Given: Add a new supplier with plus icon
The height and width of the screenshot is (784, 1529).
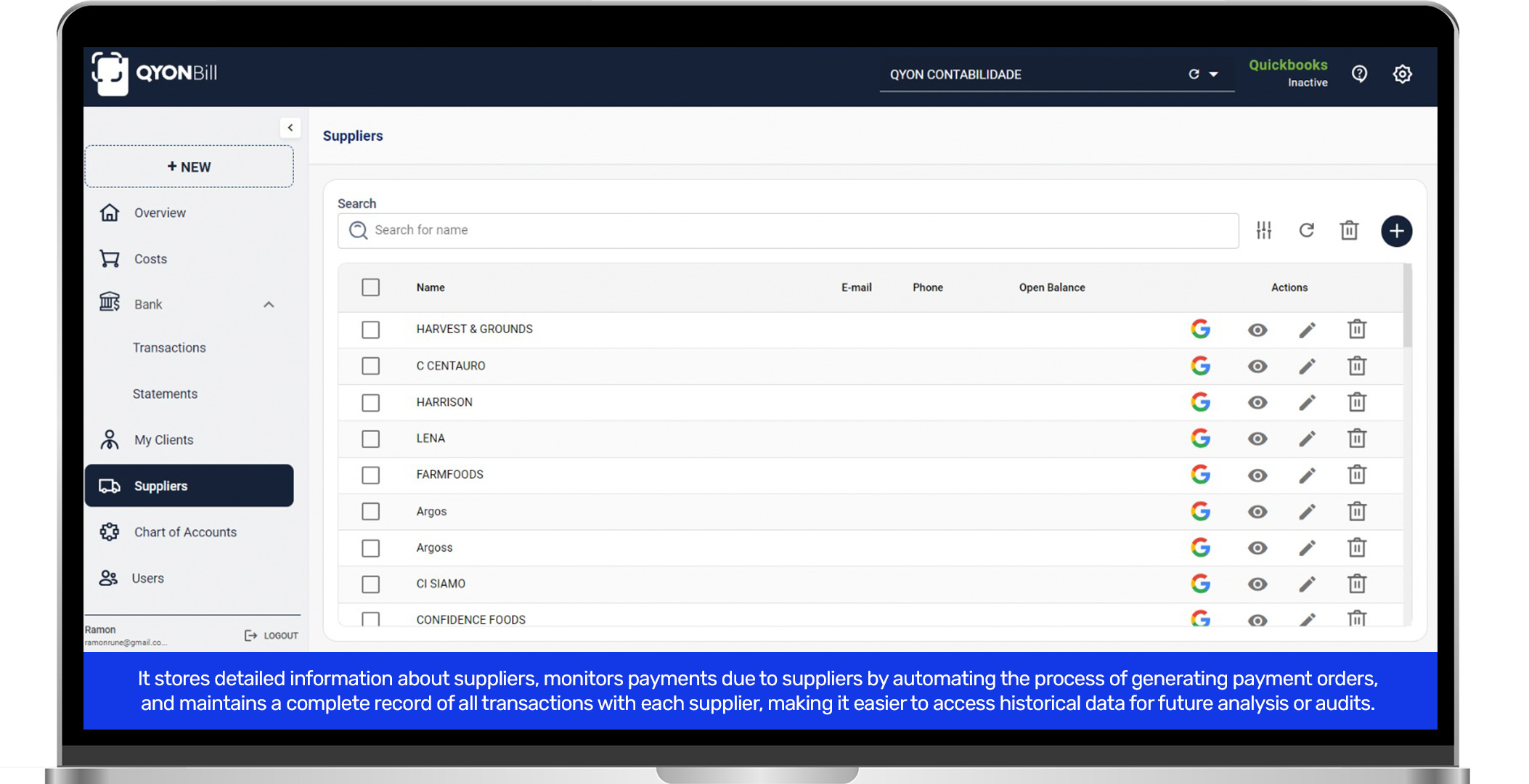Looking at the screenshot, I should click(1395, 232).
